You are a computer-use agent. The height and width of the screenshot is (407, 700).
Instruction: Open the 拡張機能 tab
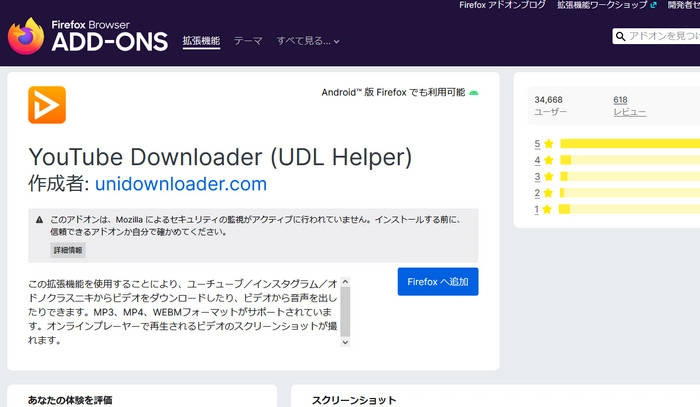[201, 41]
